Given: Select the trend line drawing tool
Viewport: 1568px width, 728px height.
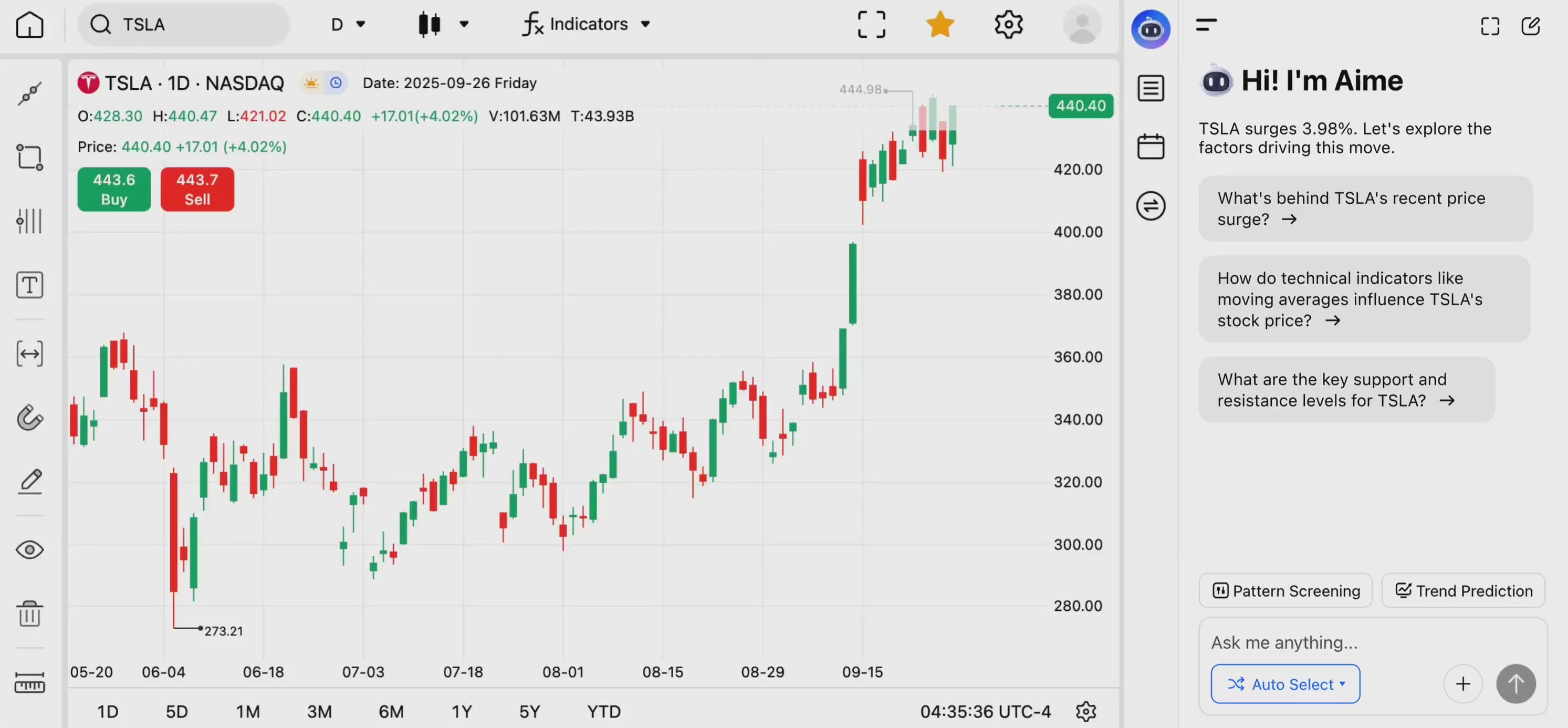Looking at the screenshot, I should (29, 93).
